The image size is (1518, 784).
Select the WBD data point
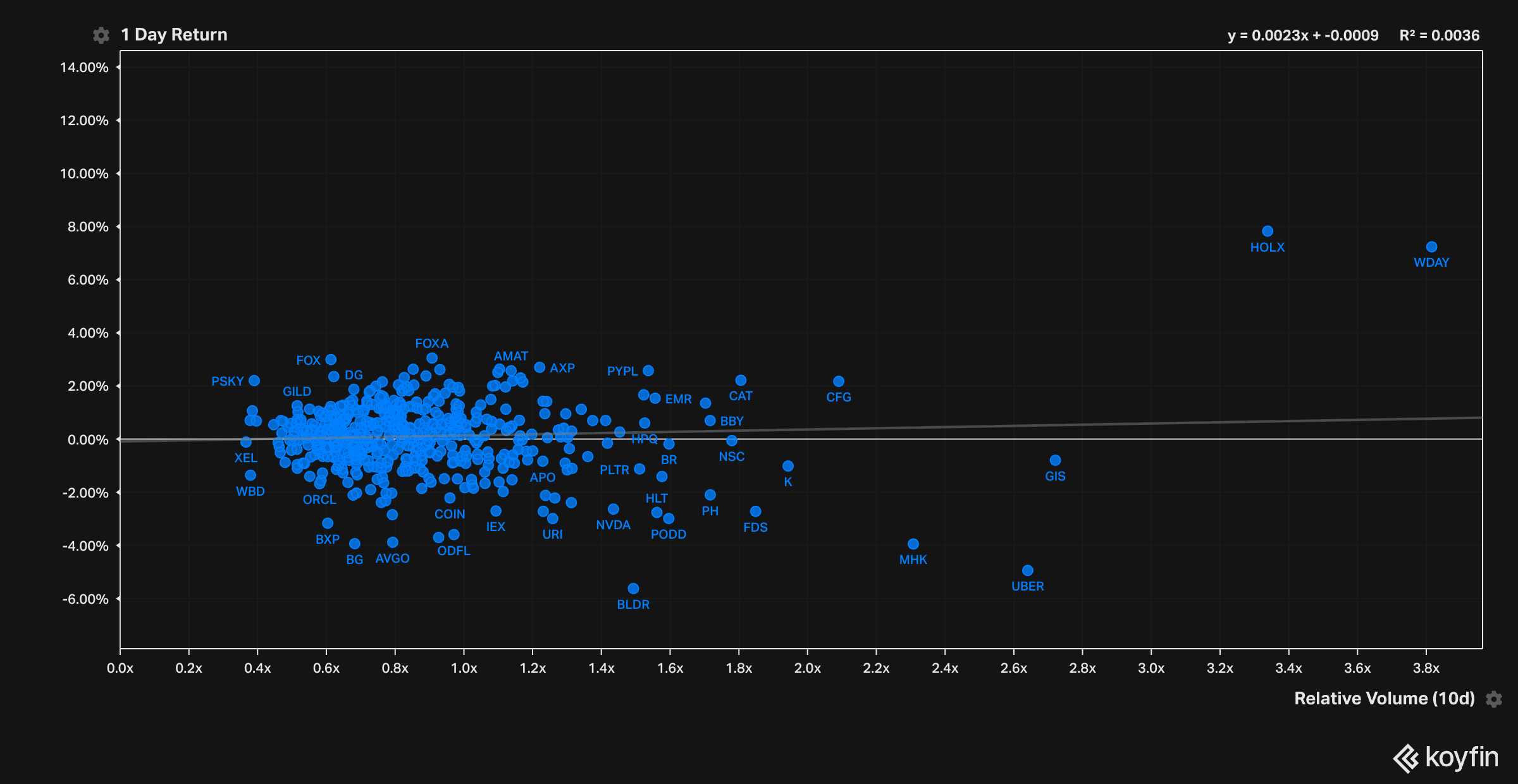tap(250, 475)
